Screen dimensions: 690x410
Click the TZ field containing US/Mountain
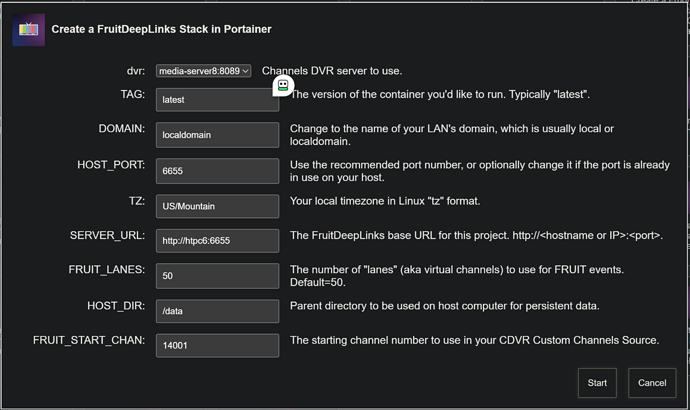217,206
